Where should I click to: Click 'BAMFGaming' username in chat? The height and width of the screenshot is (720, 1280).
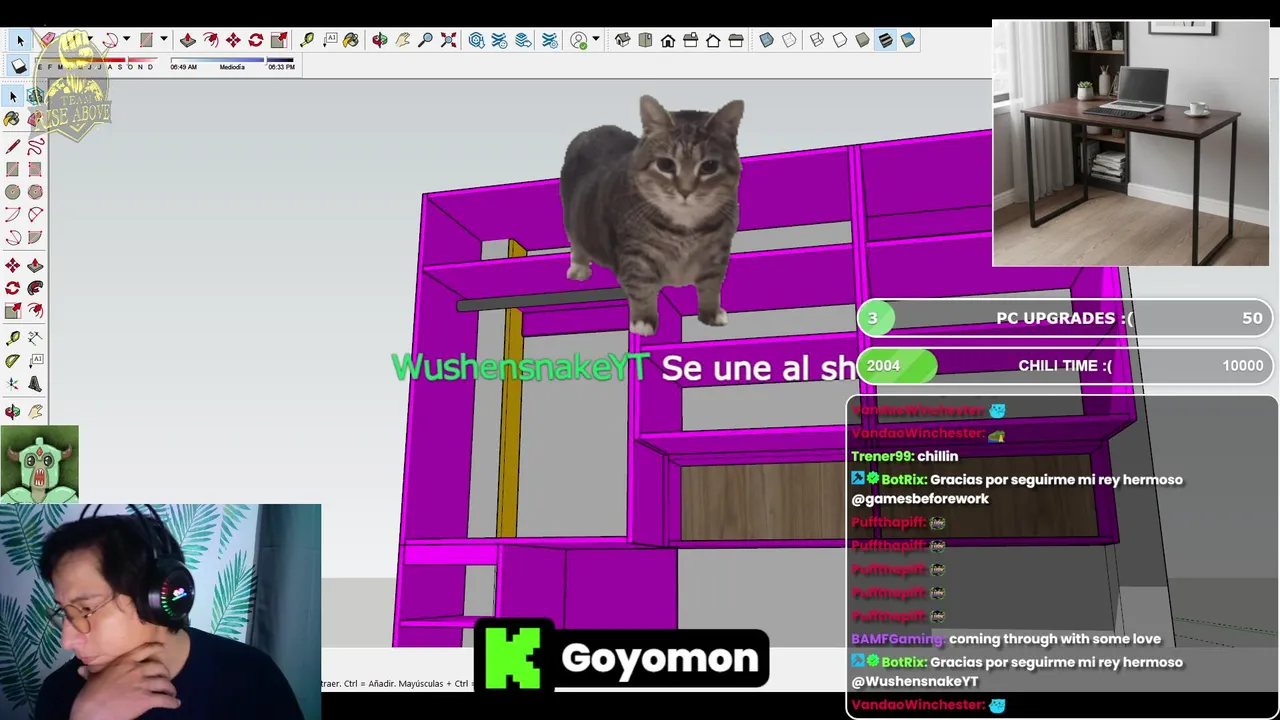[897, 639]
